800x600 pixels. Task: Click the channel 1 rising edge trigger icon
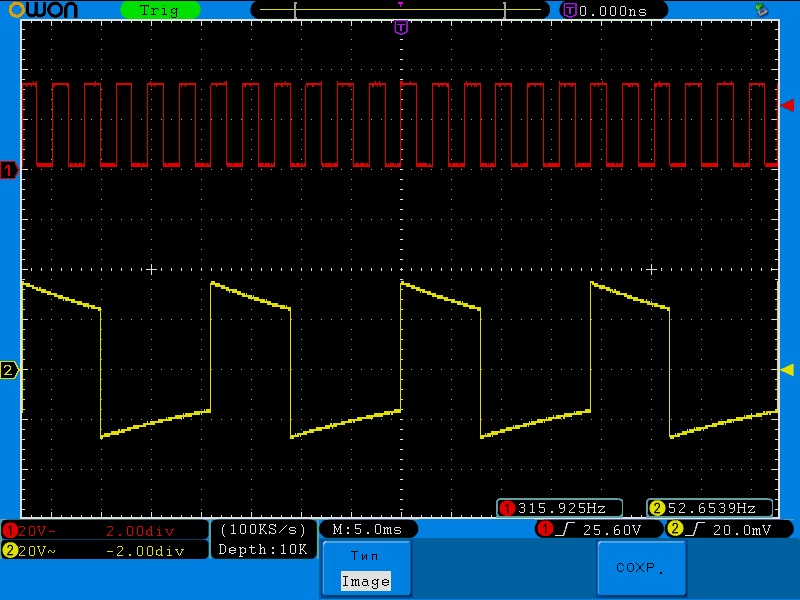(x=566, y=529)
